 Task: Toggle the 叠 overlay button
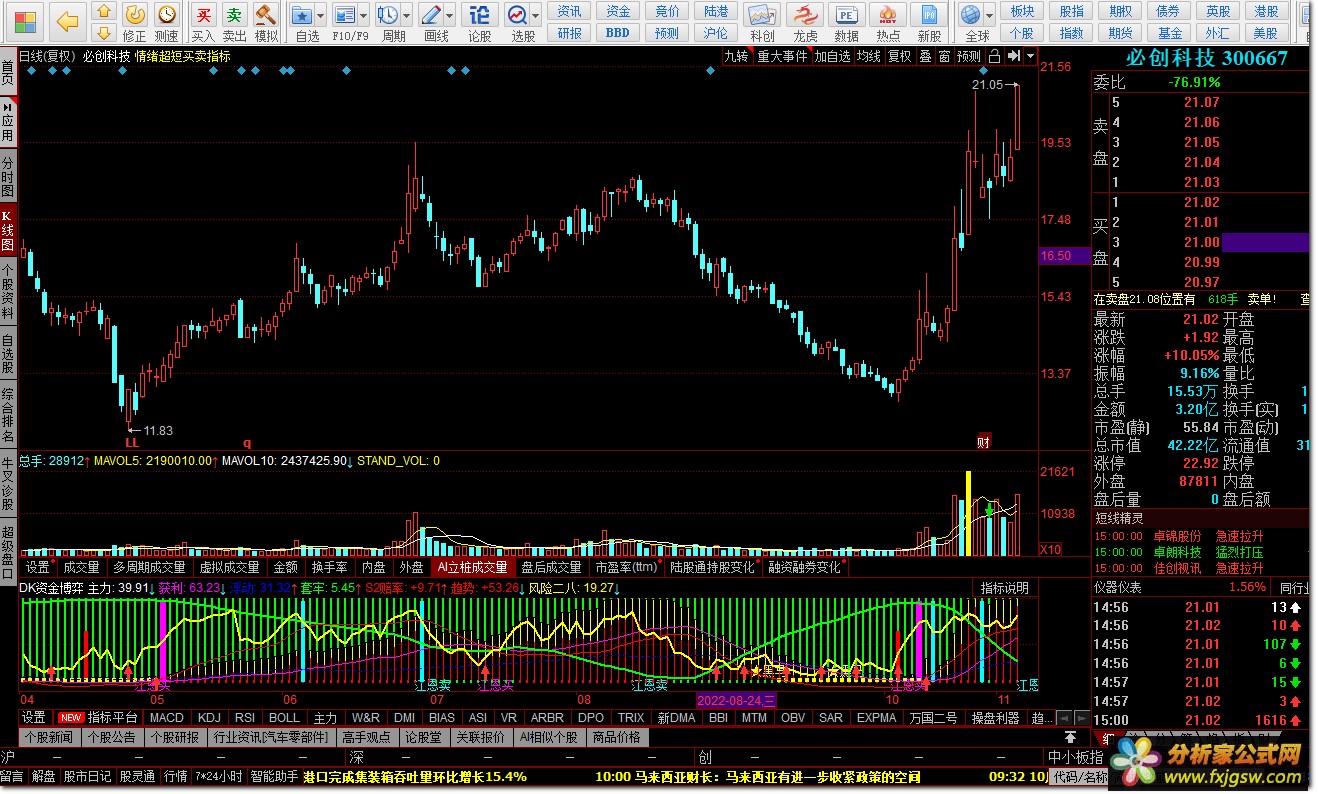pyautogui.click(x=925, y=56)
